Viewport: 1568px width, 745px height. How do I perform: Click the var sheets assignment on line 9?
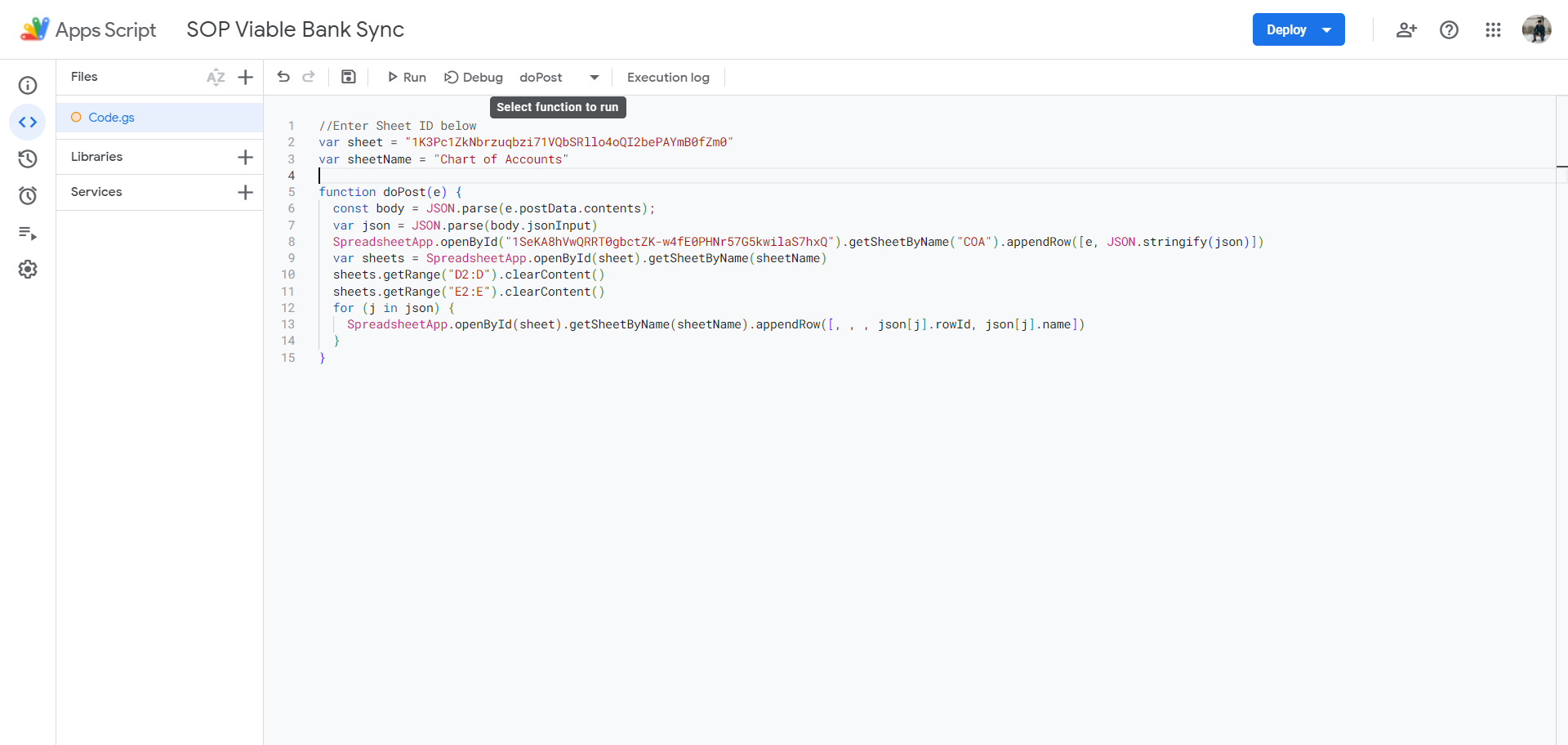pyautogui.click(x=580, y=258)
